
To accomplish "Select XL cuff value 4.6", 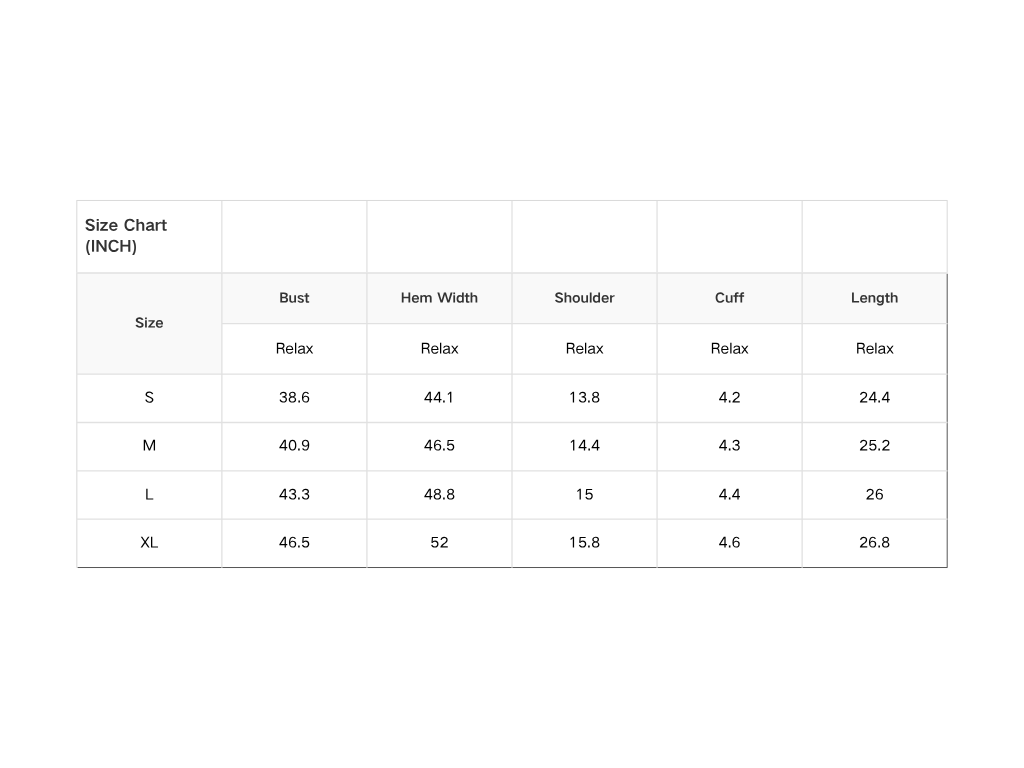I will (x=729, y=543).
